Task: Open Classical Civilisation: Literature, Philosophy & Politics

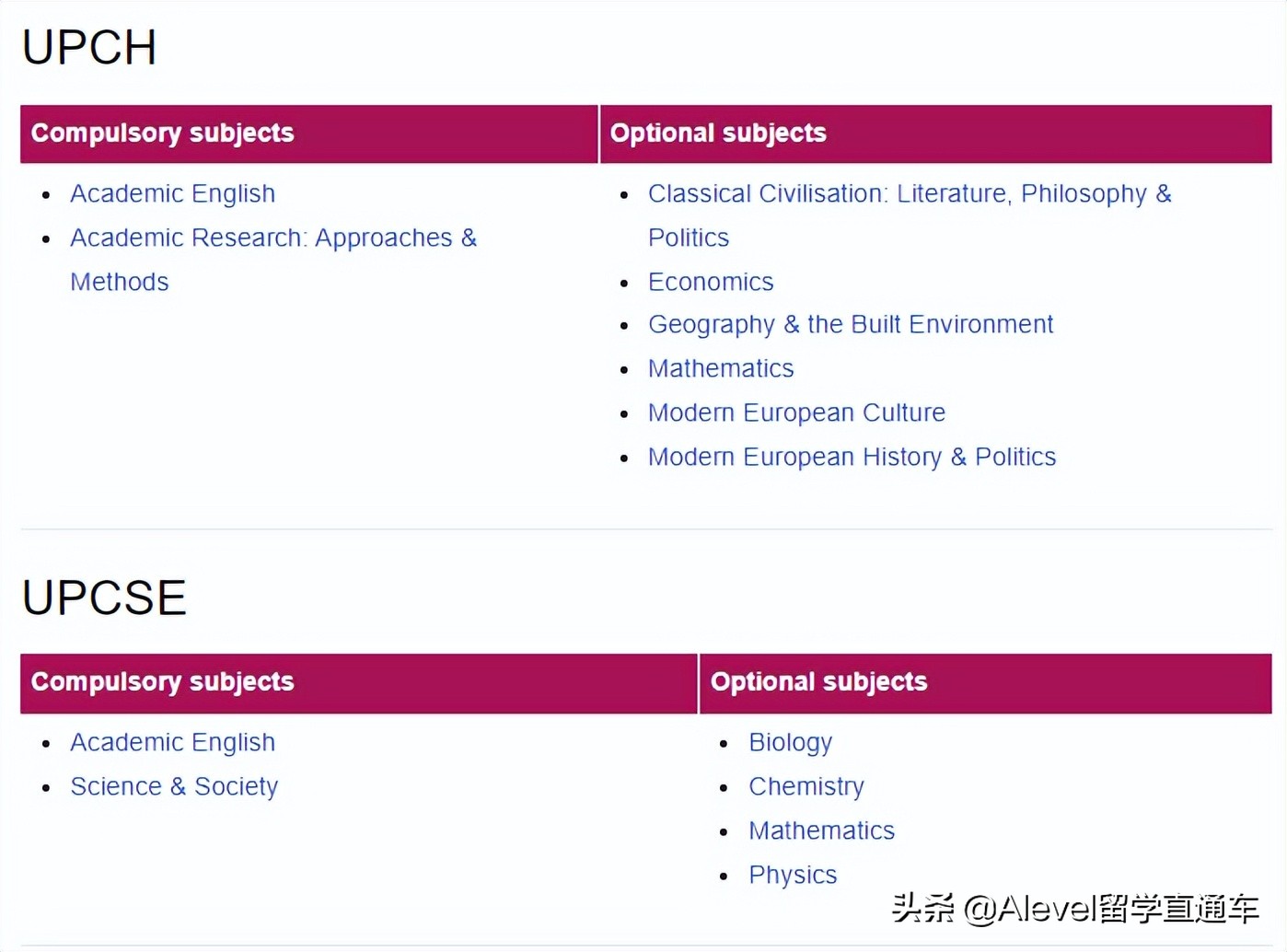Action: click(910, 193)
